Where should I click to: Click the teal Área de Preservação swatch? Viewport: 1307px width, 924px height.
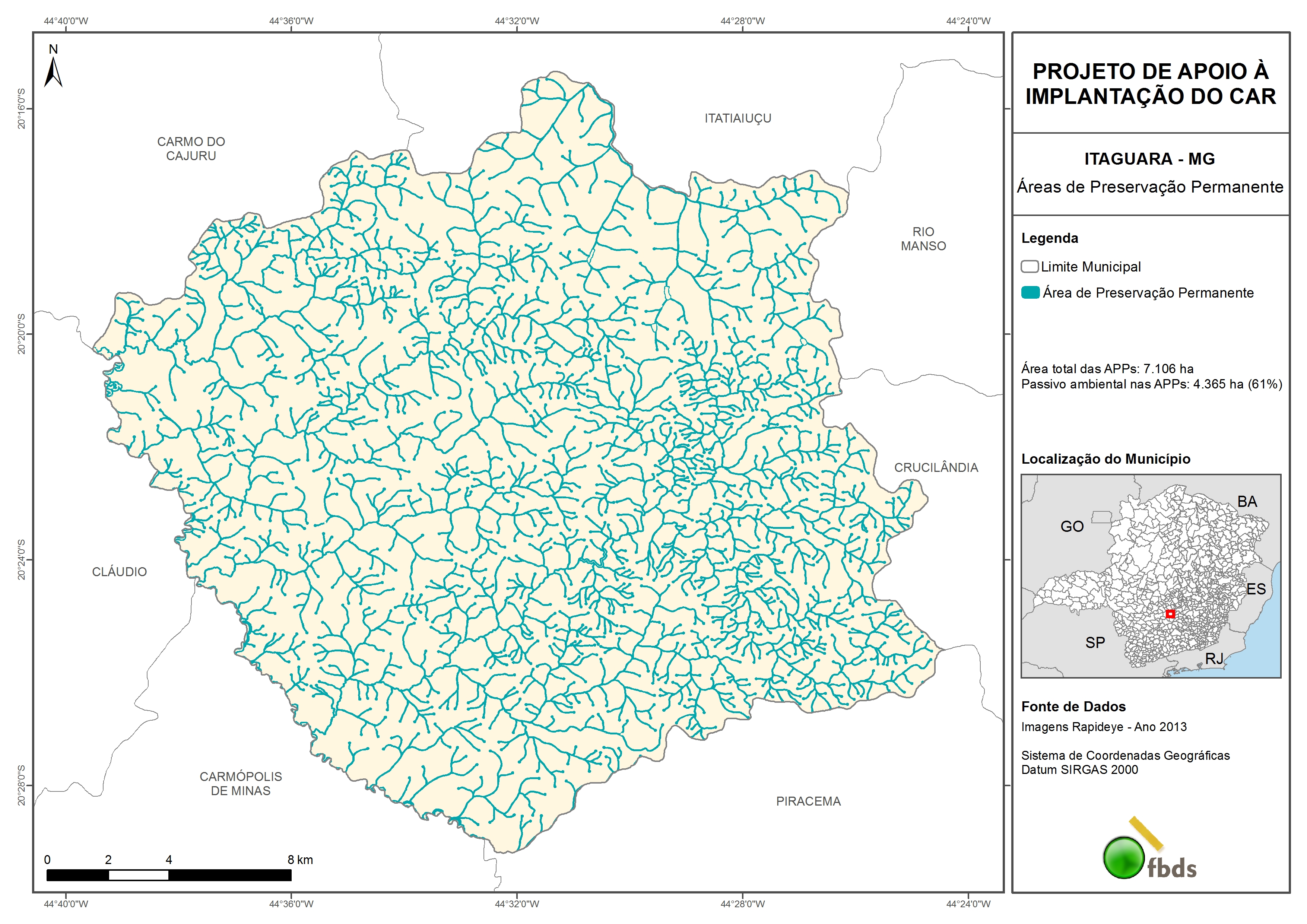(x=1030, y=293)
